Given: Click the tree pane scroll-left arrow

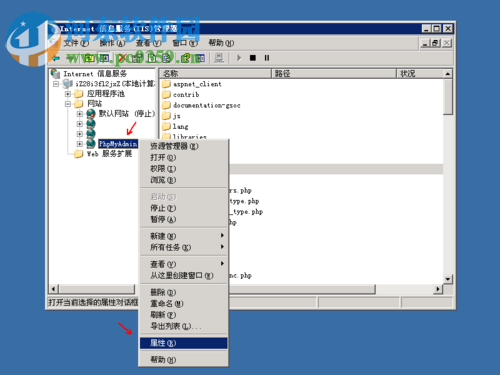Looking at the screenshot, I should tap(54, 289).
